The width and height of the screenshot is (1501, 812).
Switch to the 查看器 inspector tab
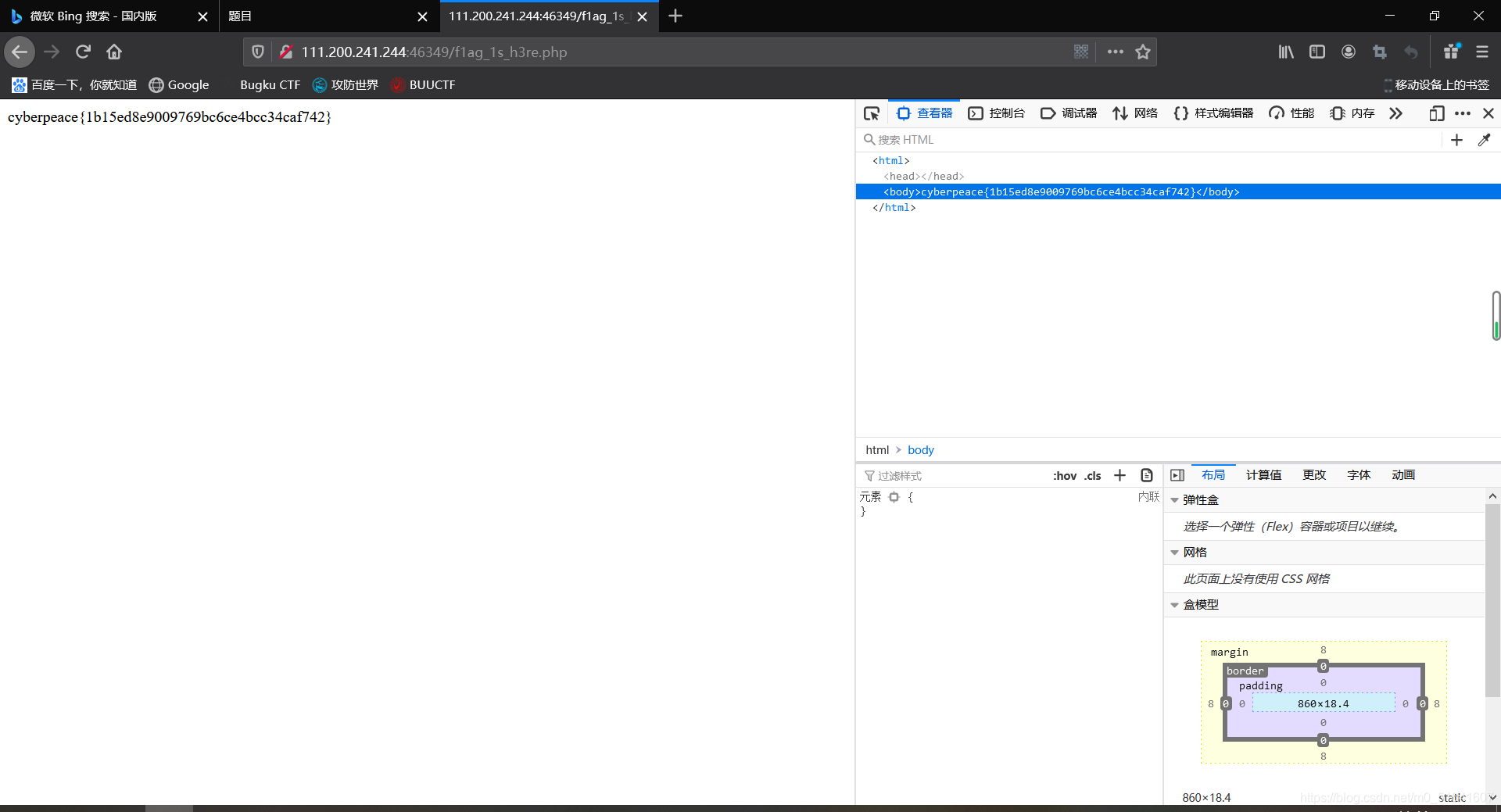coord(924,113)
